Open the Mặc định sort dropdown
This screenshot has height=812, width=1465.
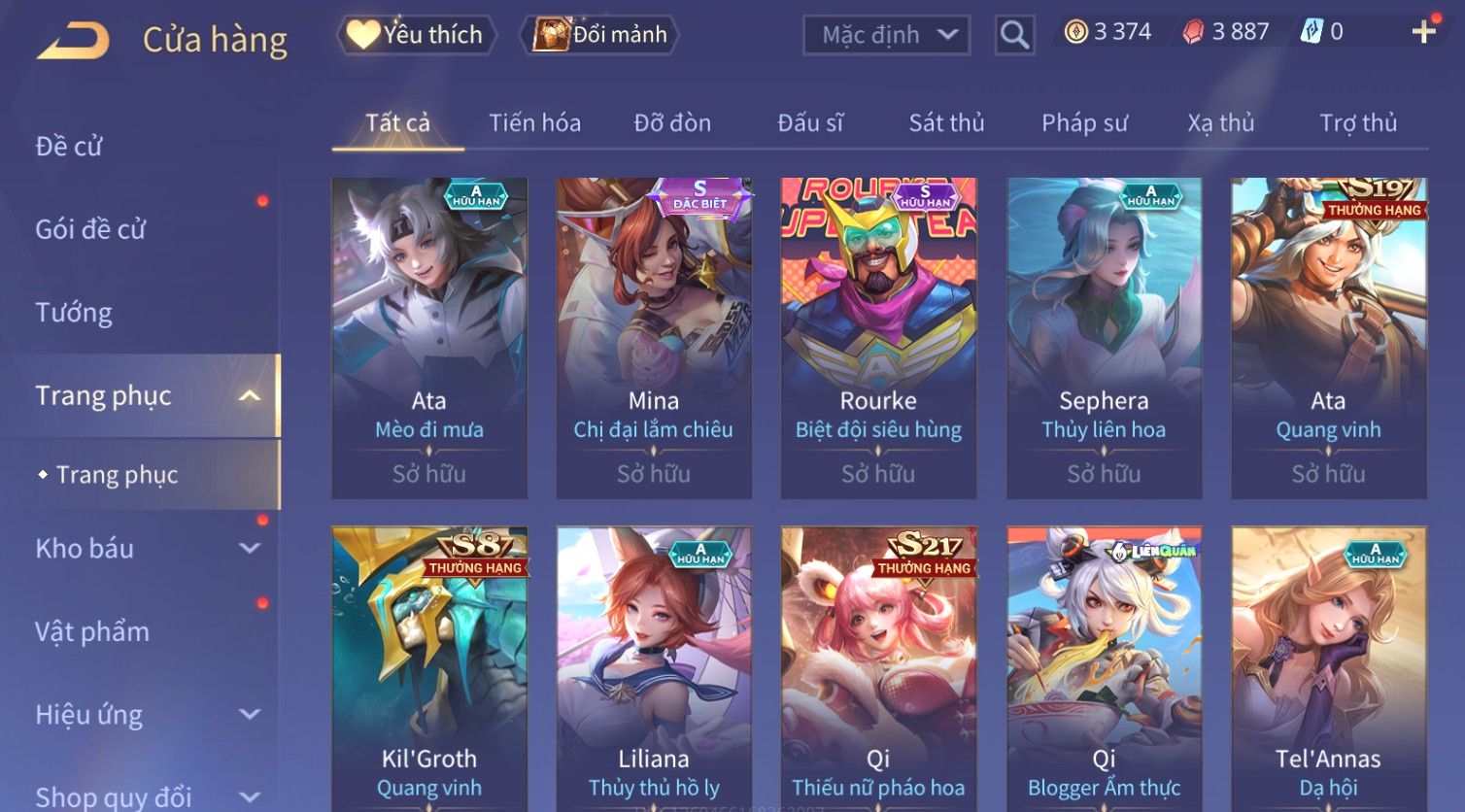coord(886,35)
